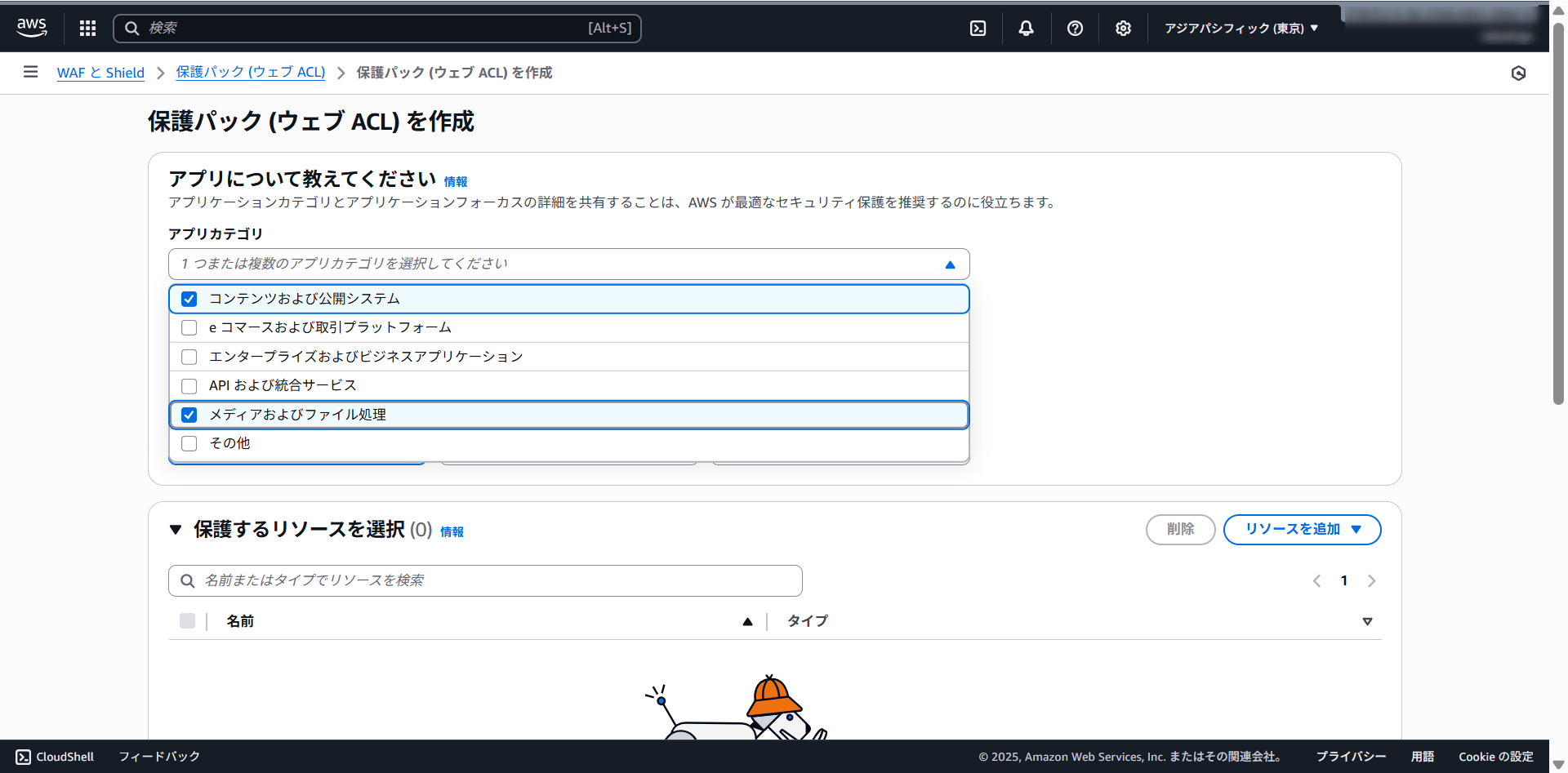
Task: Open the アジアパシフィック (東京) region selector
Action: (1241, 29)
